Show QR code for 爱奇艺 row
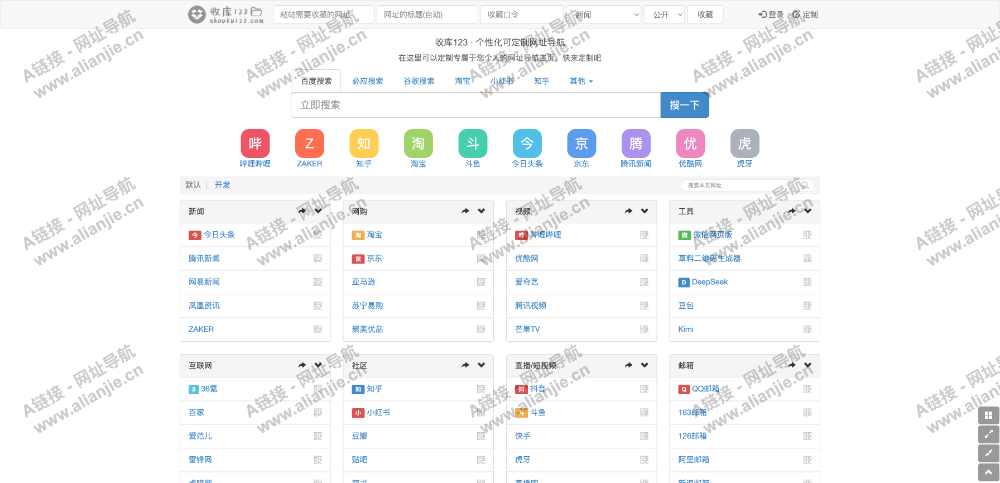This screenshot has width=1000, height=483. [644, 282]
